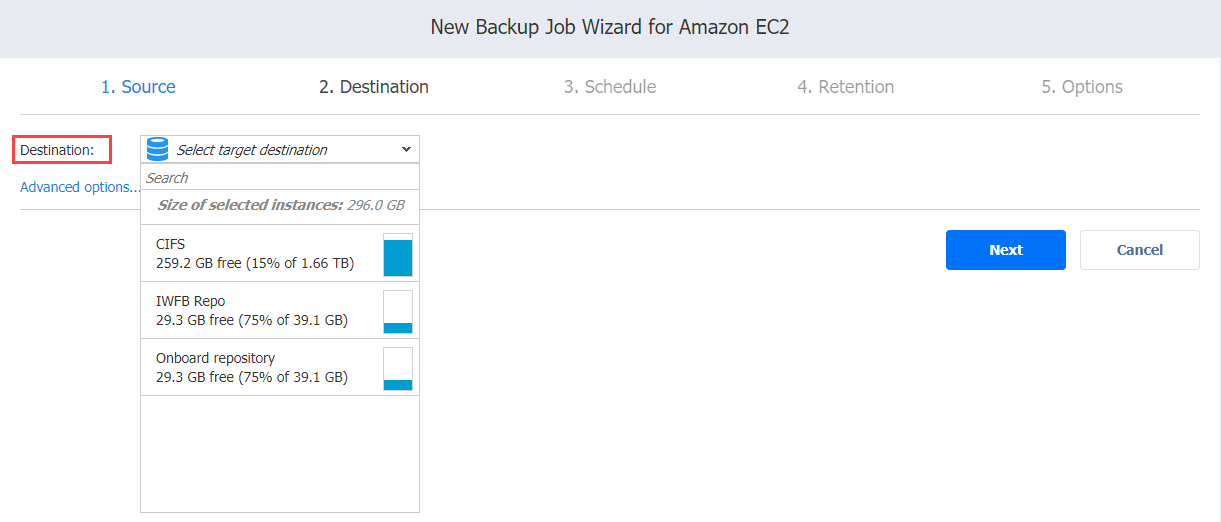Open the Advanced options link
1221x522 pixels.
[x=80, y=187]
